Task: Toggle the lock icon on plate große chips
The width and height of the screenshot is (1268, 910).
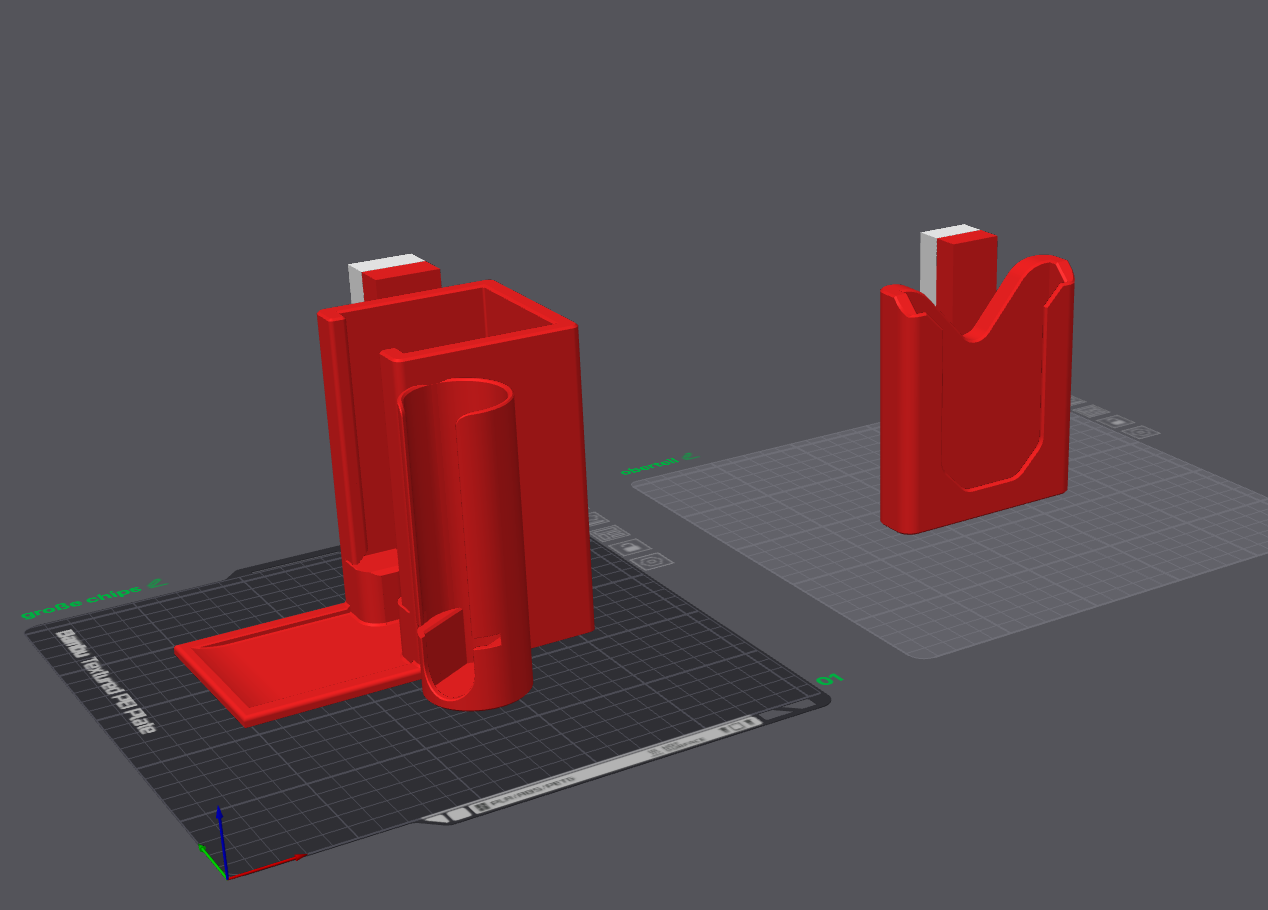Action: [630, 547]
